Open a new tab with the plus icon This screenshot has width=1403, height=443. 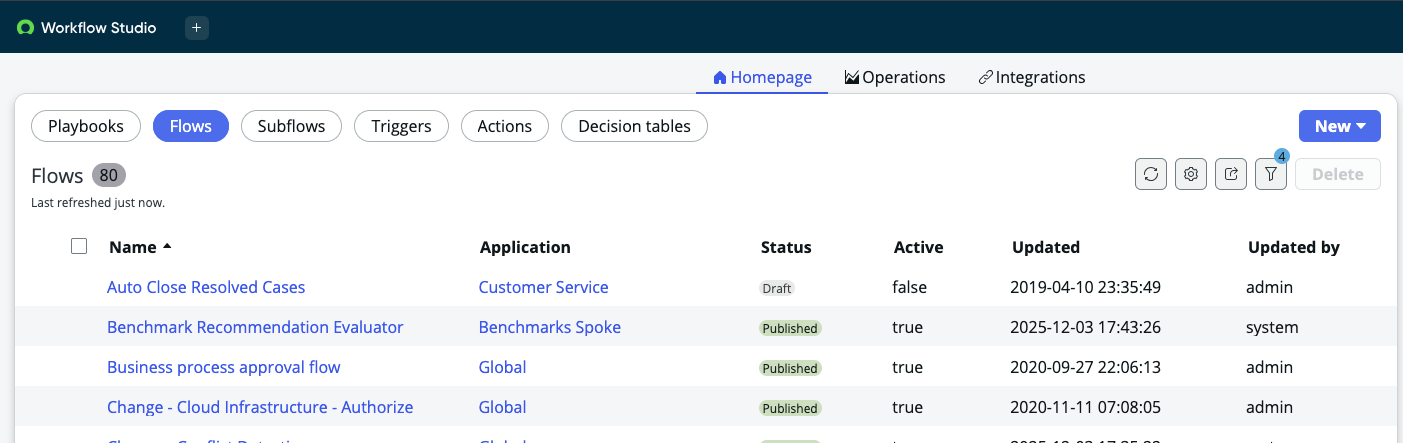[197, 28]
